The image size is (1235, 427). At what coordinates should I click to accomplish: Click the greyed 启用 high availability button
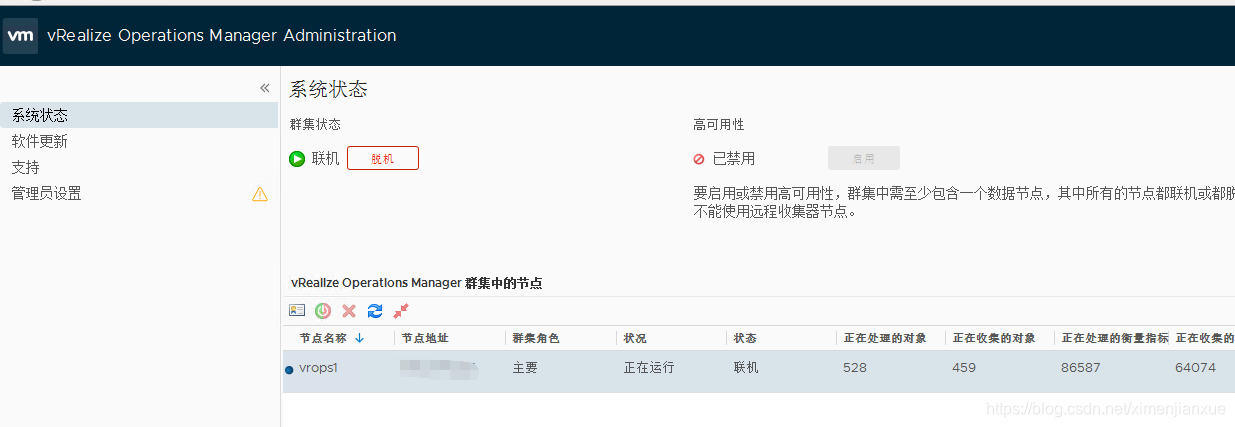(x=864, y=158)
